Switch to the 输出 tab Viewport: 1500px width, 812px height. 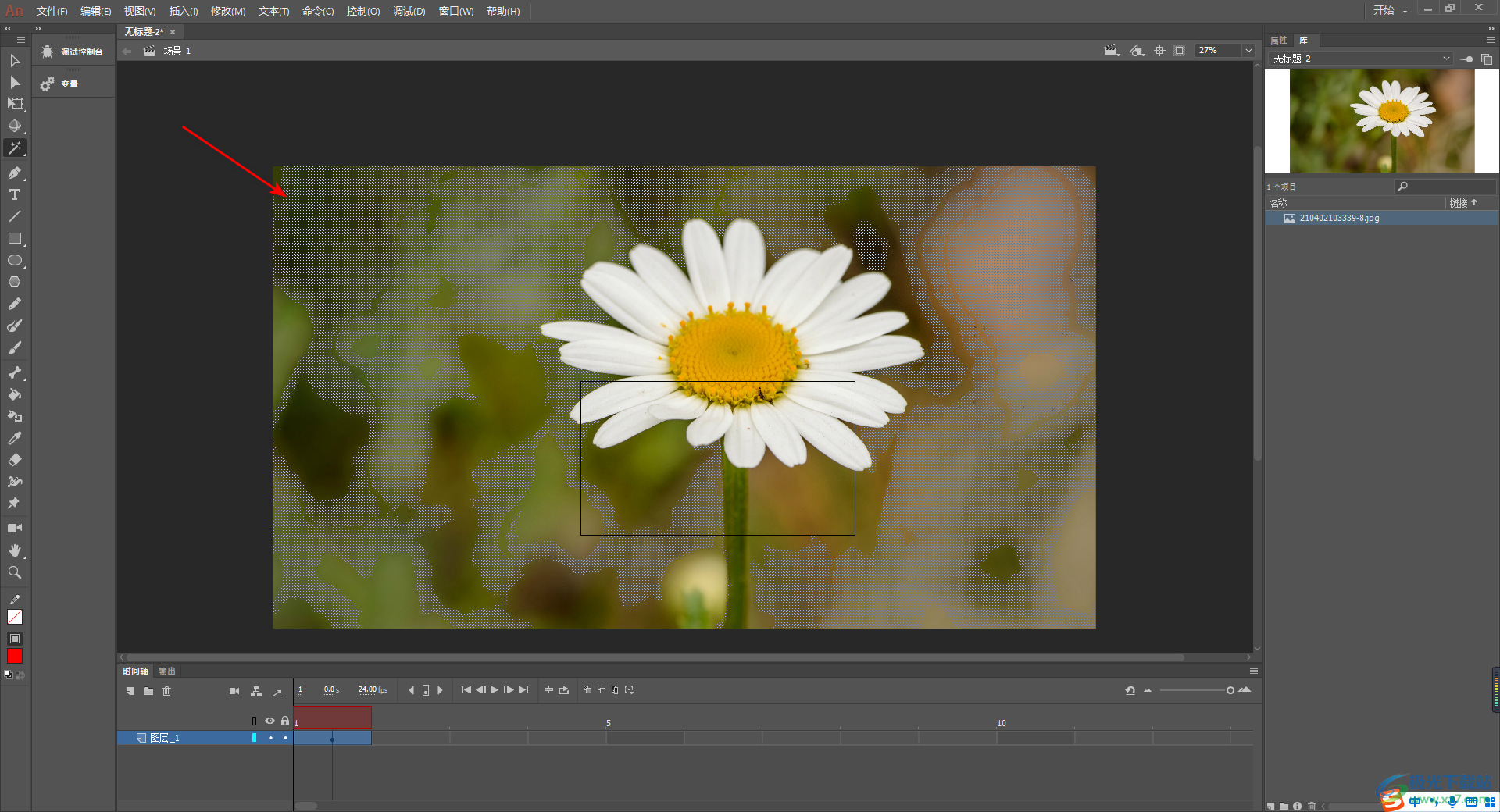167,671
